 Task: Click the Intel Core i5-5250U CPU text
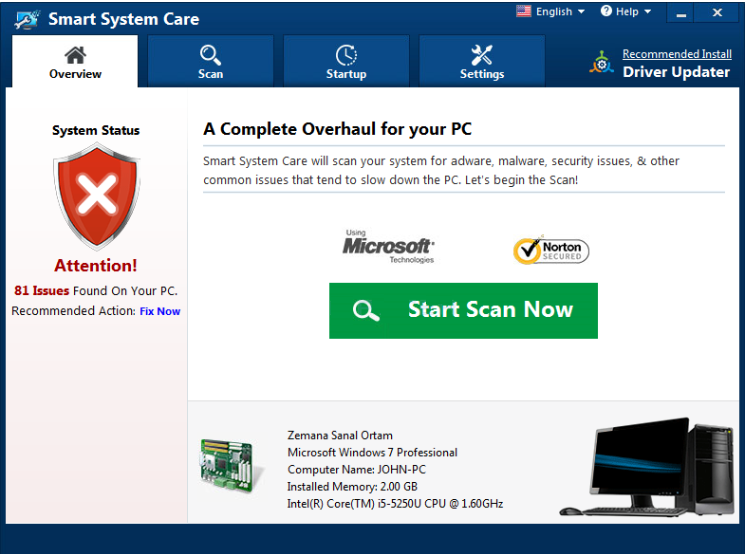pyautogui.click(x=395, y=504)
